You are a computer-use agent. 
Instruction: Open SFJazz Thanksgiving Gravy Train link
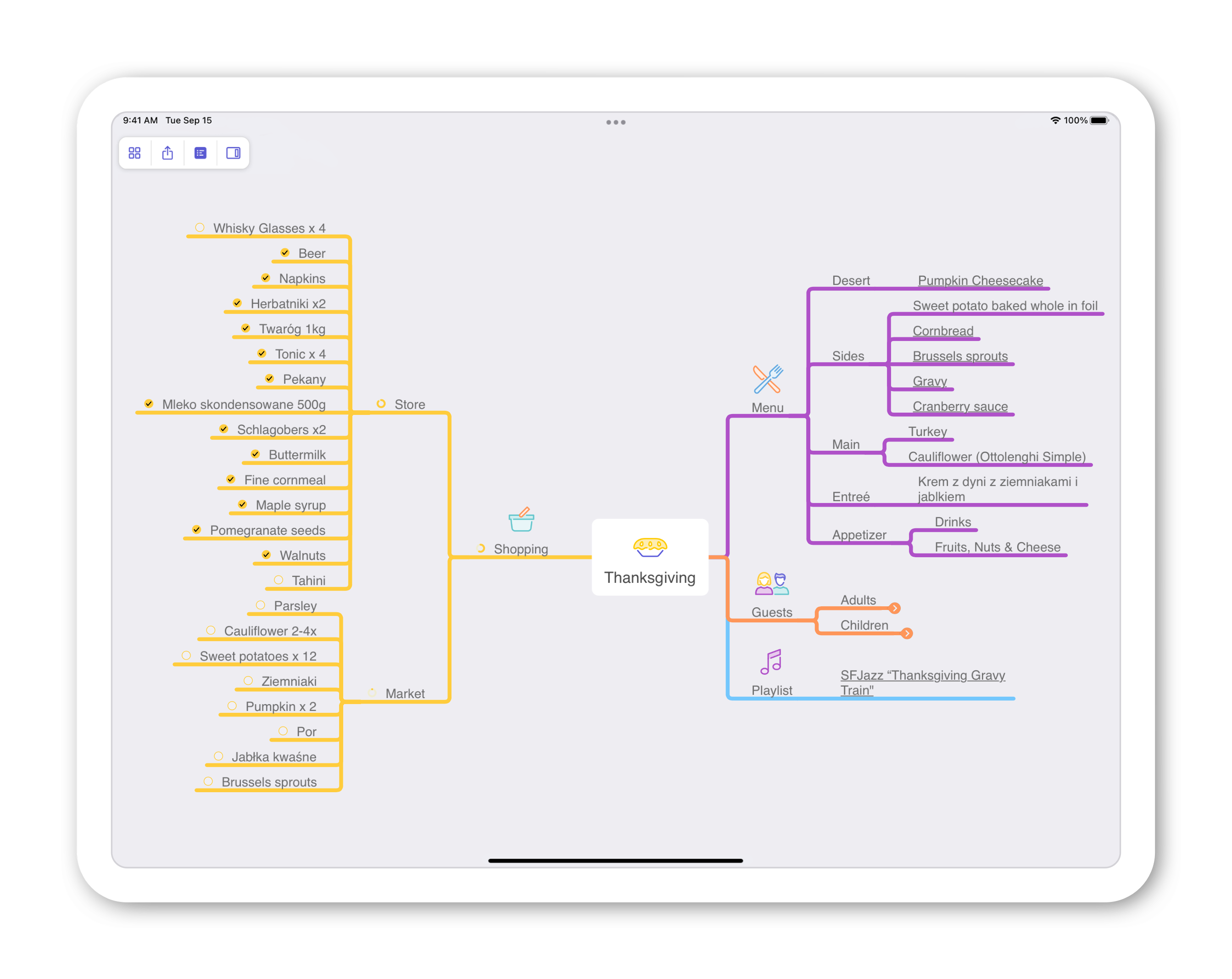tap(922, 683)
